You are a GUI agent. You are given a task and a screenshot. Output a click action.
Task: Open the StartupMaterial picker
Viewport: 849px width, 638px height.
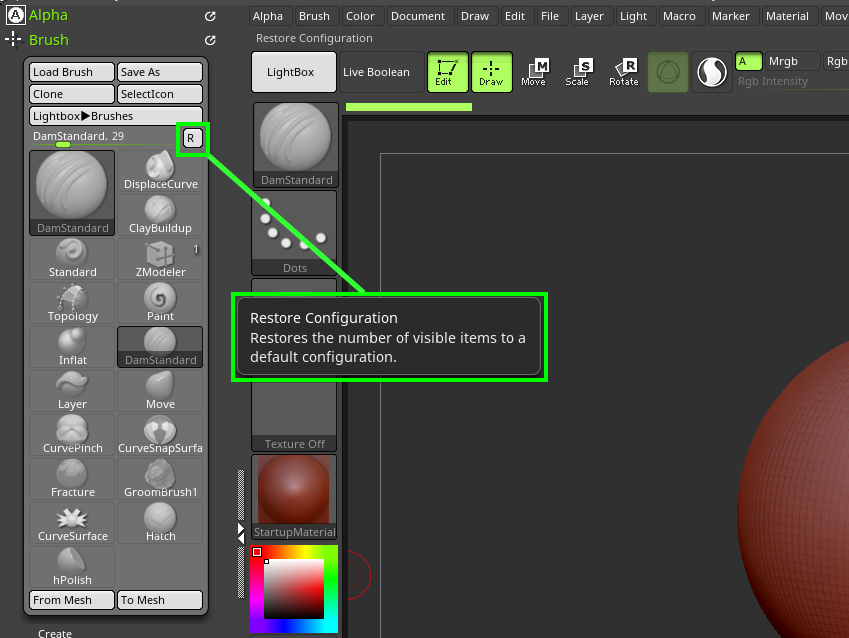294,497
